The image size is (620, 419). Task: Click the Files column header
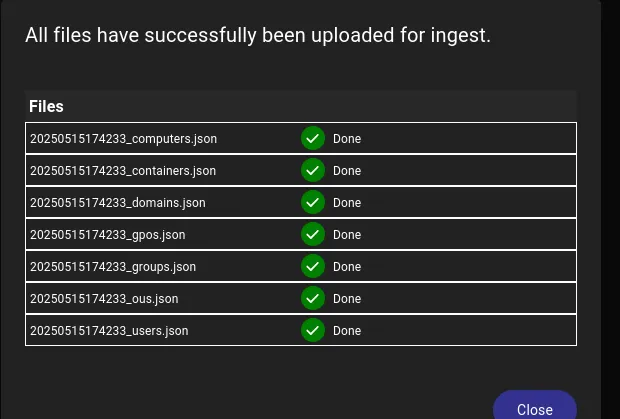coord(46,106)
